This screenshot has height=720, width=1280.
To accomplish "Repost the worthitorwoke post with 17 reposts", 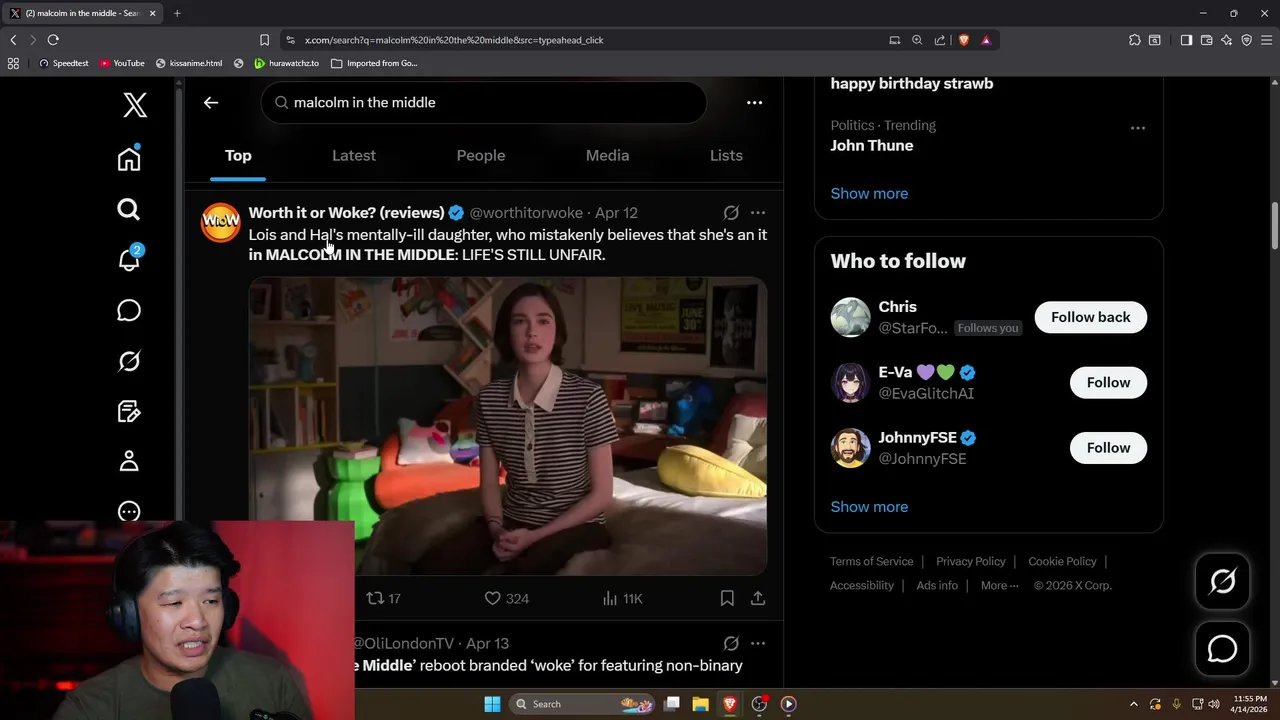I will pos(383,598).
